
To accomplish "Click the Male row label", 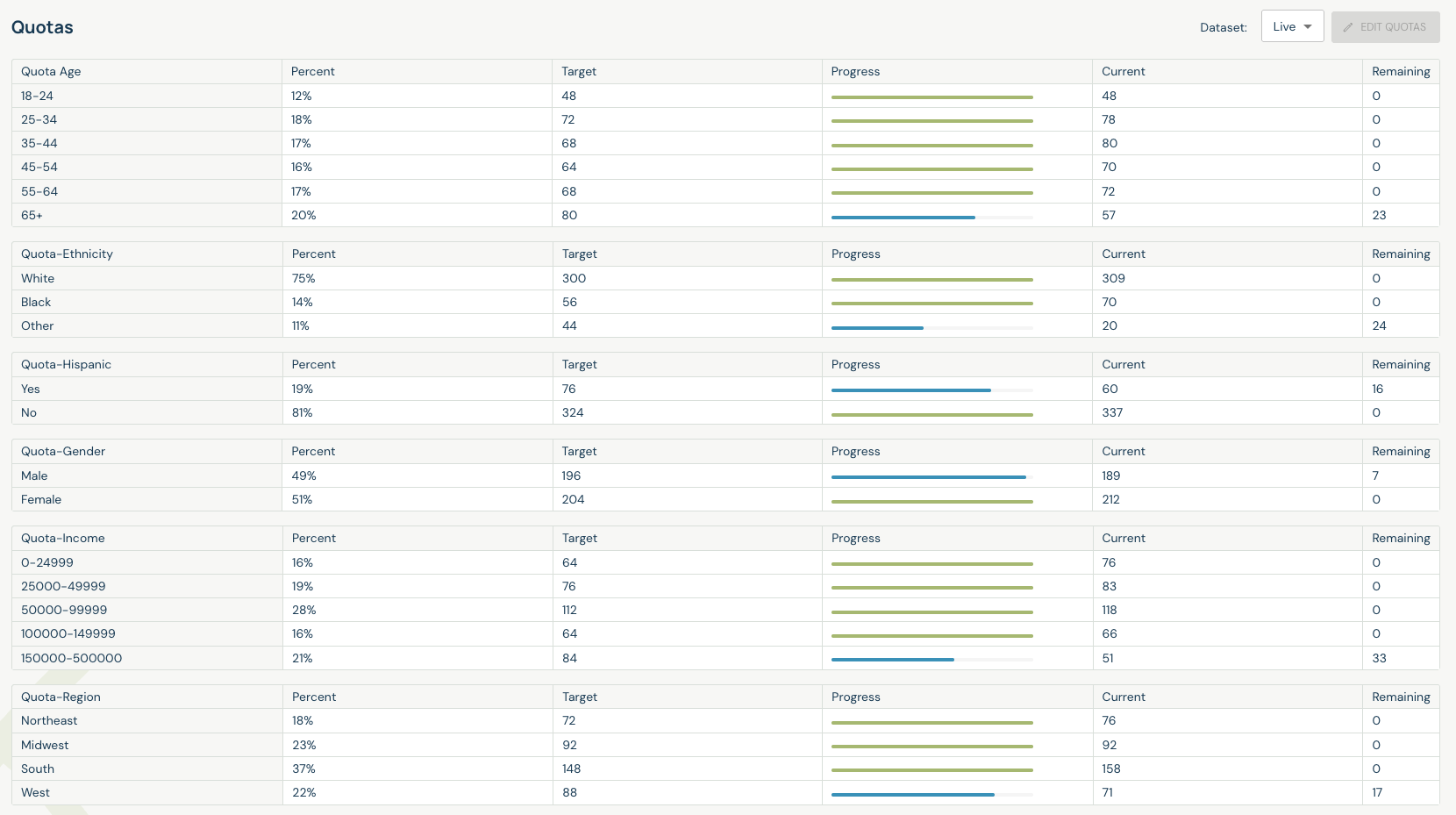I will (x=34, y=475).
